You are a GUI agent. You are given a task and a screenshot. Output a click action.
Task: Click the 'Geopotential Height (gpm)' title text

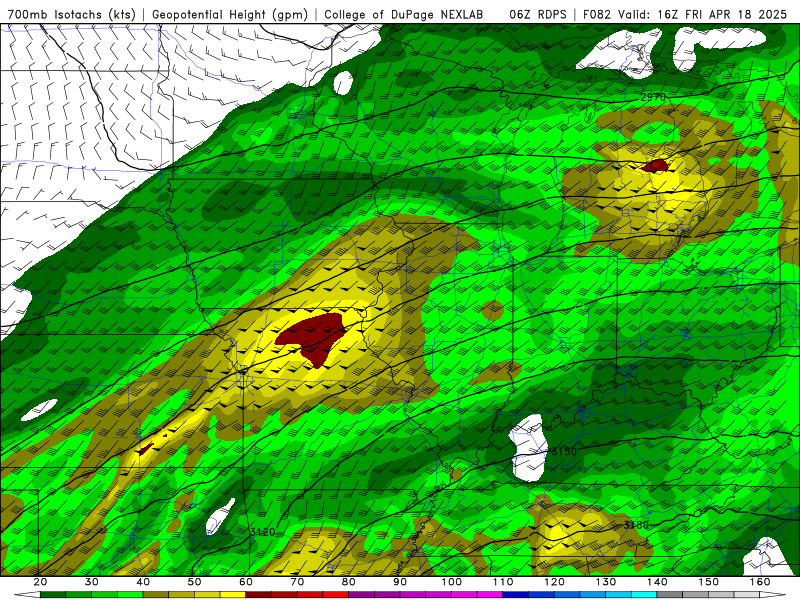pyautogui.click(x=230, y=14)
